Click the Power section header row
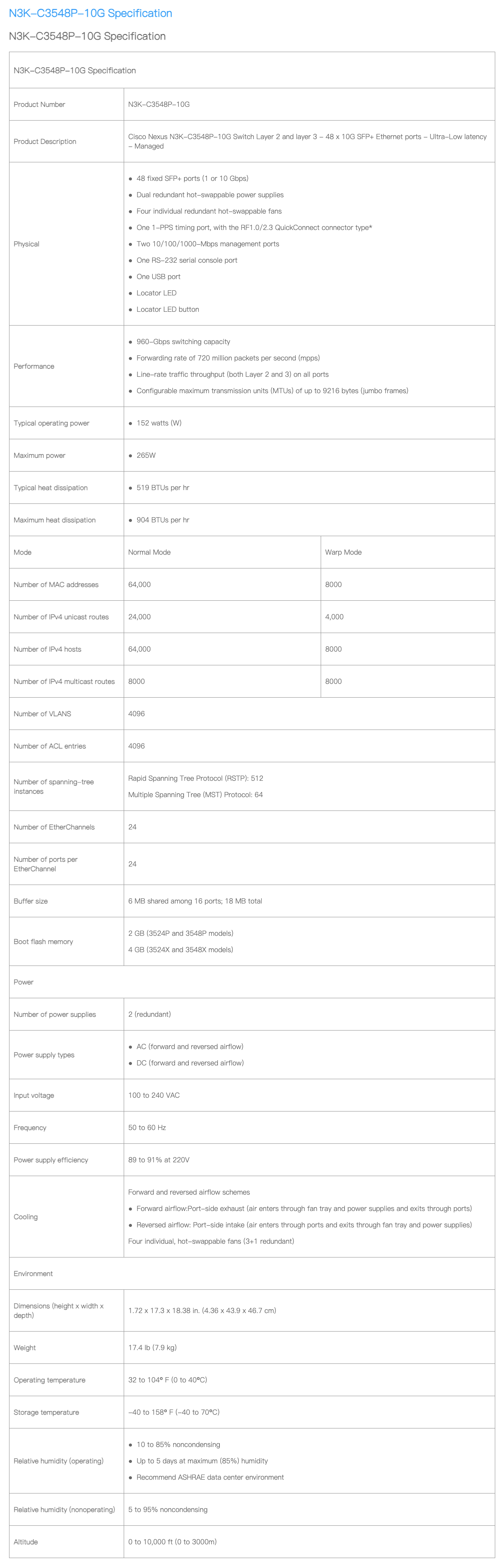This screenshot has width=503, height=1568. (24, 982)
